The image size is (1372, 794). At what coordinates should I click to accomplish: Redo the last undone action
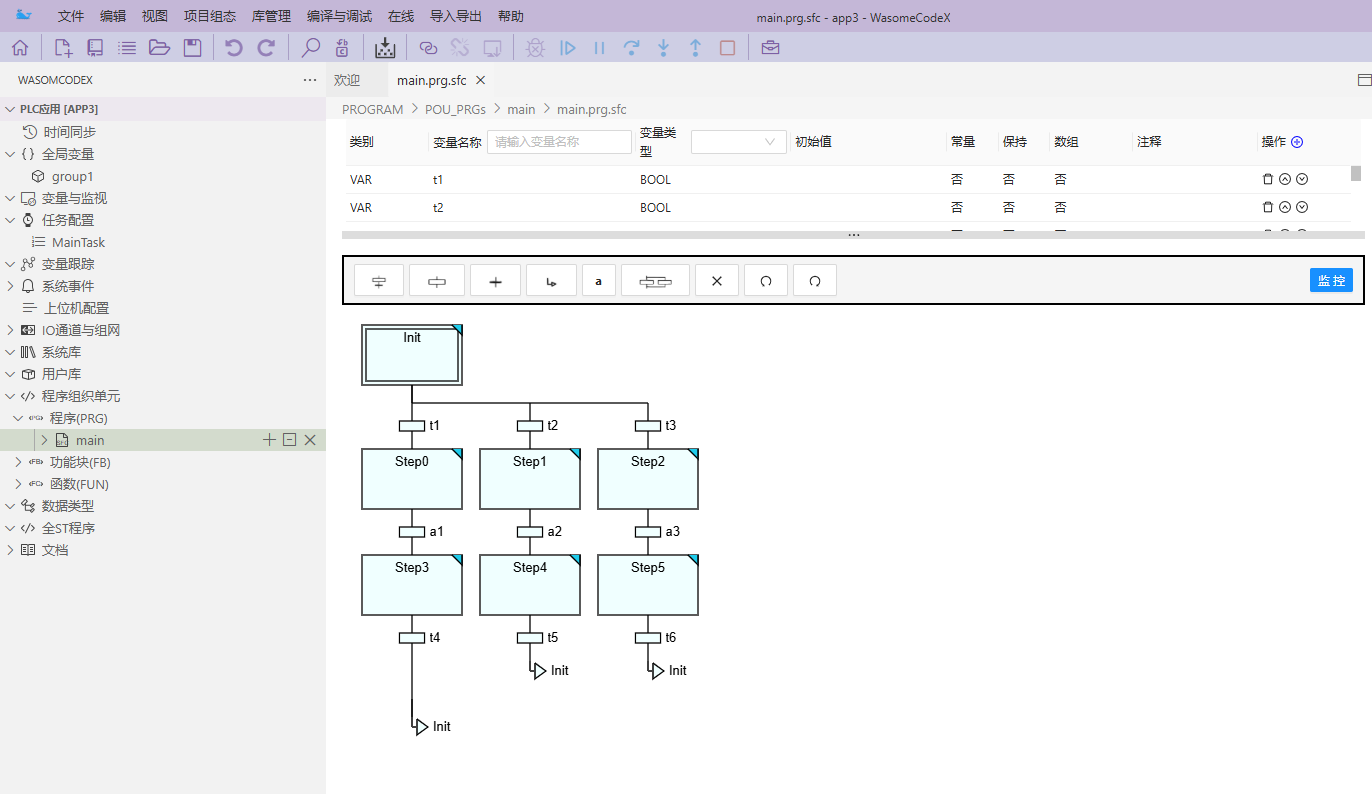click(266, 47)
